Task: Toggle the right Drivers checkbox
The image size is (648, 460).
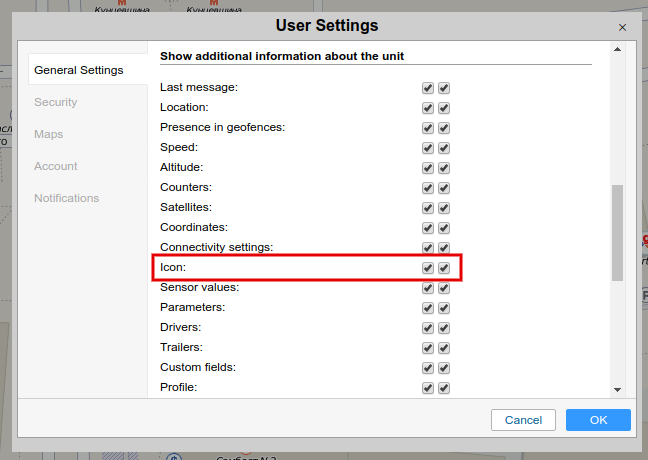Action: click(444, 328)
